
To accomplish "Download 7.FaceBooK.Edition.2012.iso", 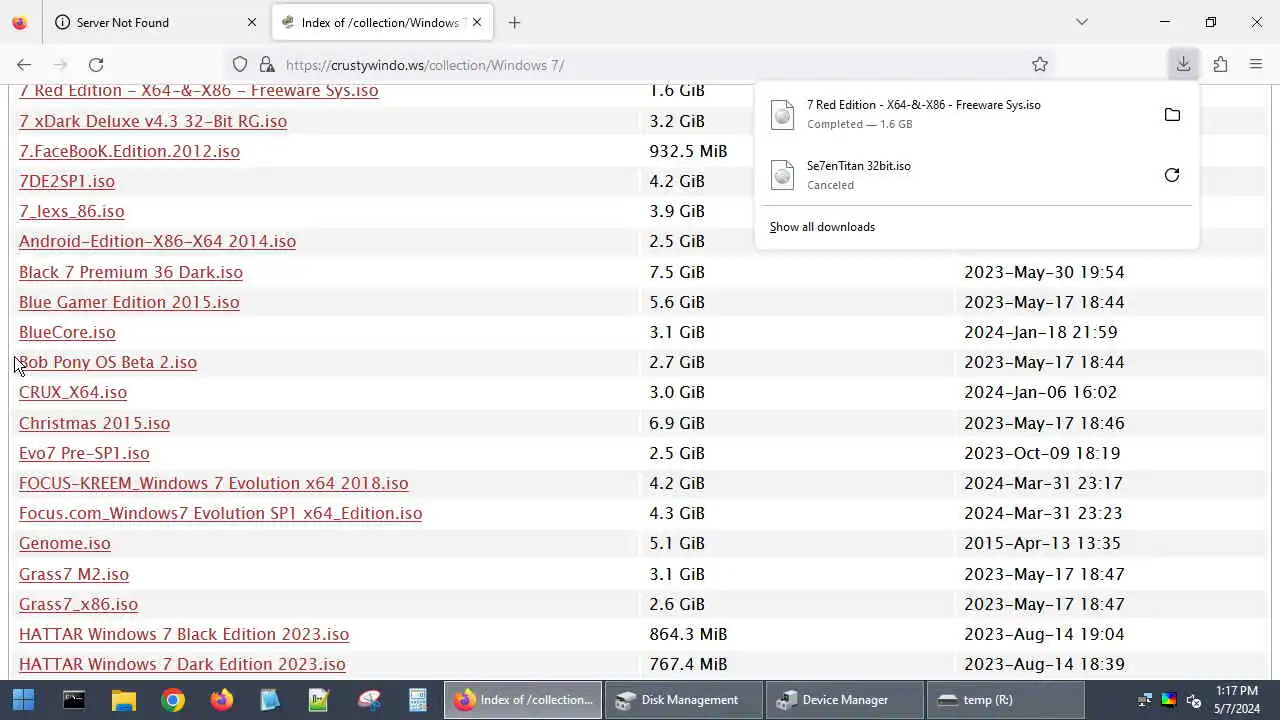I will pyautogui.click(x=129, y=151).
